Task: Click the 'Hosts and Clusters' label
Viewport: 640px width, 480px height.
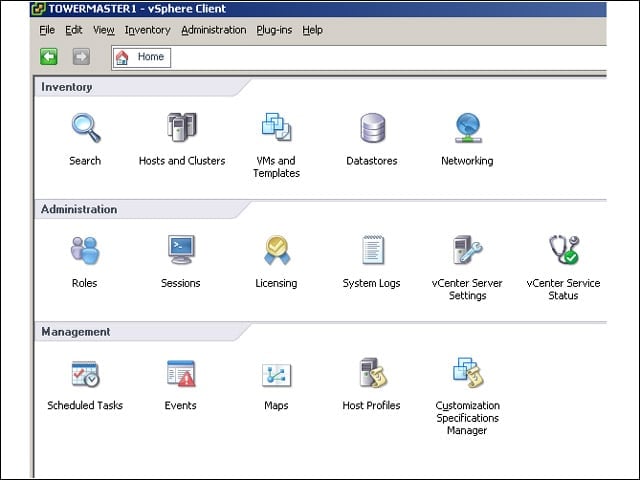Action: [x=182, y=161]
